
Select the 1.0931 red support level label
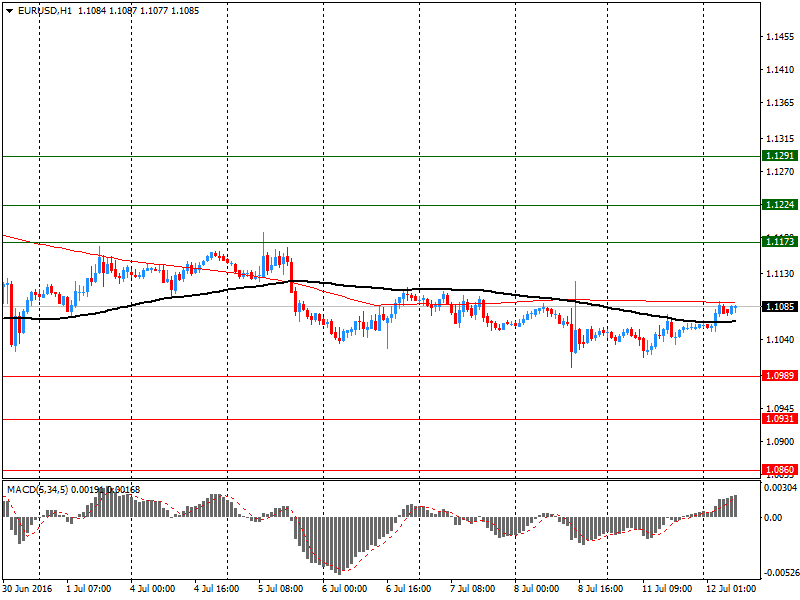780,418
